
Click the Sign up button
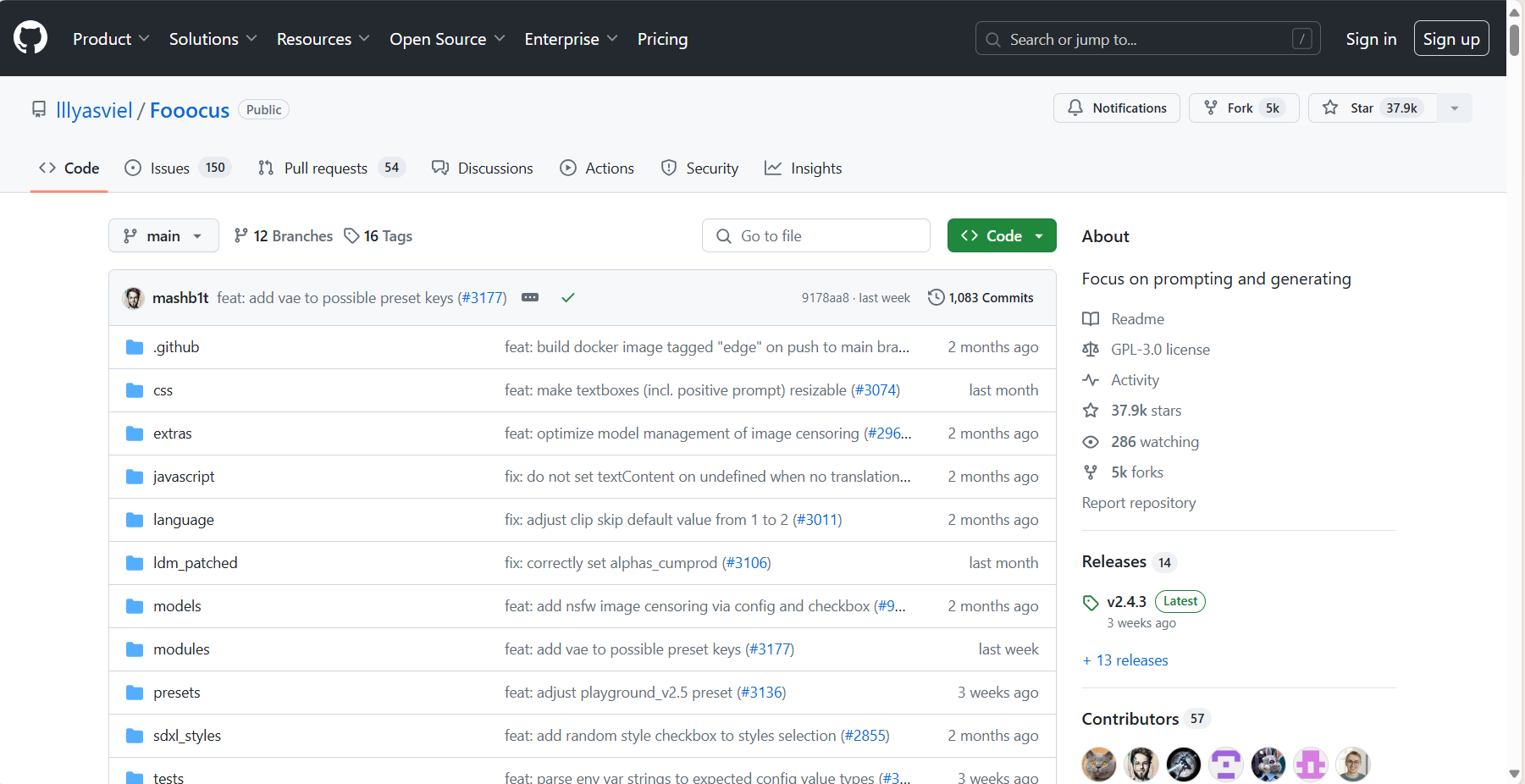[1450, 39]
